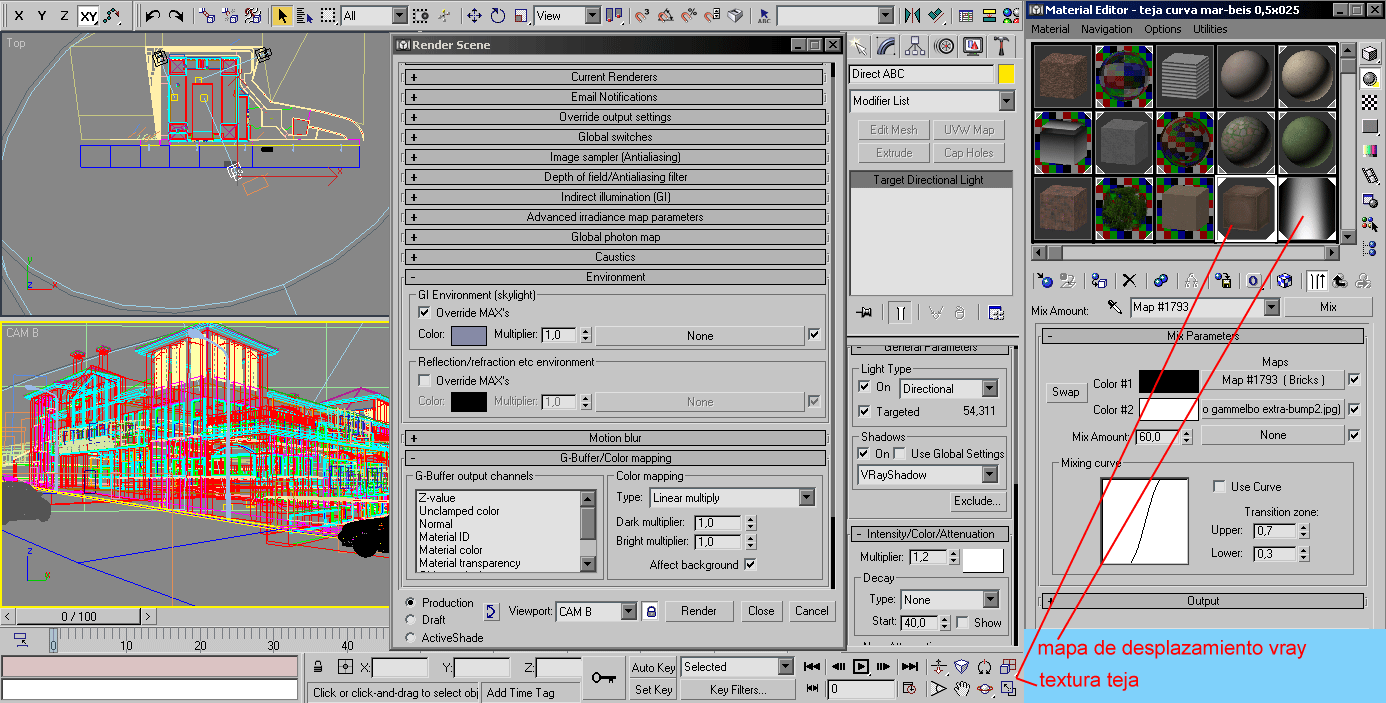Click Configure Modifier Sets icon
The width and height of the screenshot is (1386, 703).
coord(996,312)
